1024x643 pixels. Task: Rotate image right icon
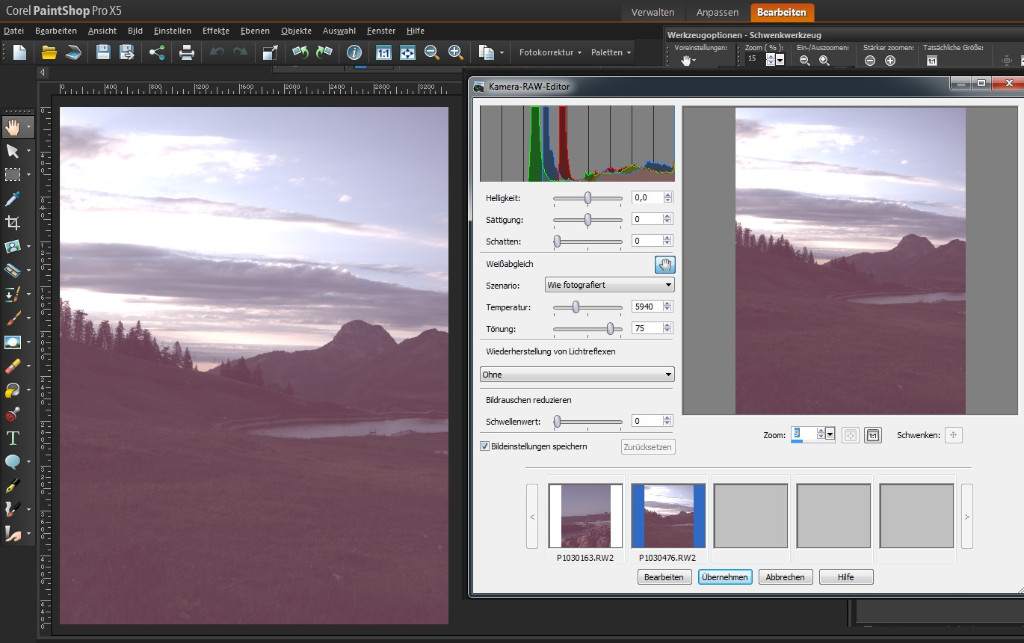[324, 52]
